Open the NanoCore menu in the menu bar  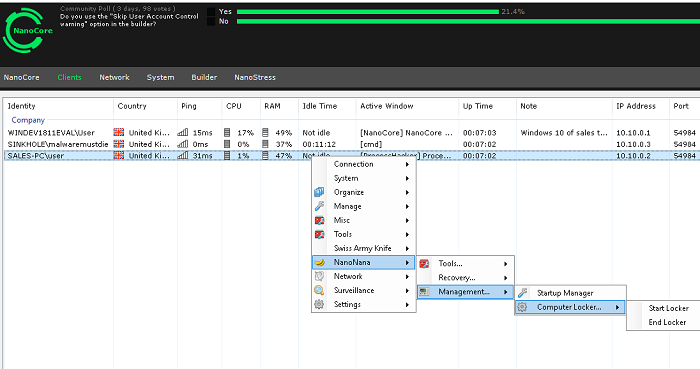21,77
